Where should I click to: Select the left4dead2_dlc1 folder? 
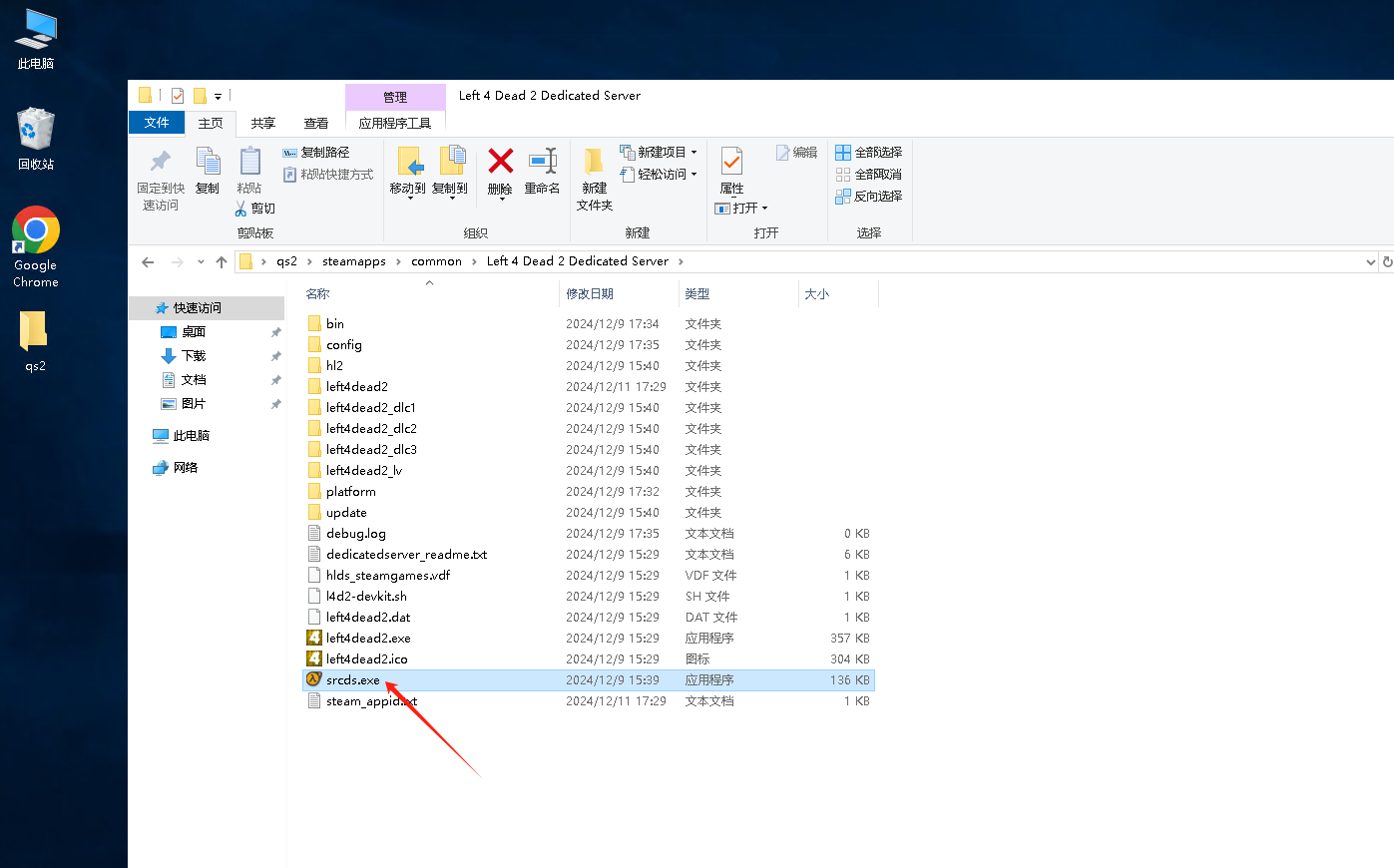[x=370, y=407]
